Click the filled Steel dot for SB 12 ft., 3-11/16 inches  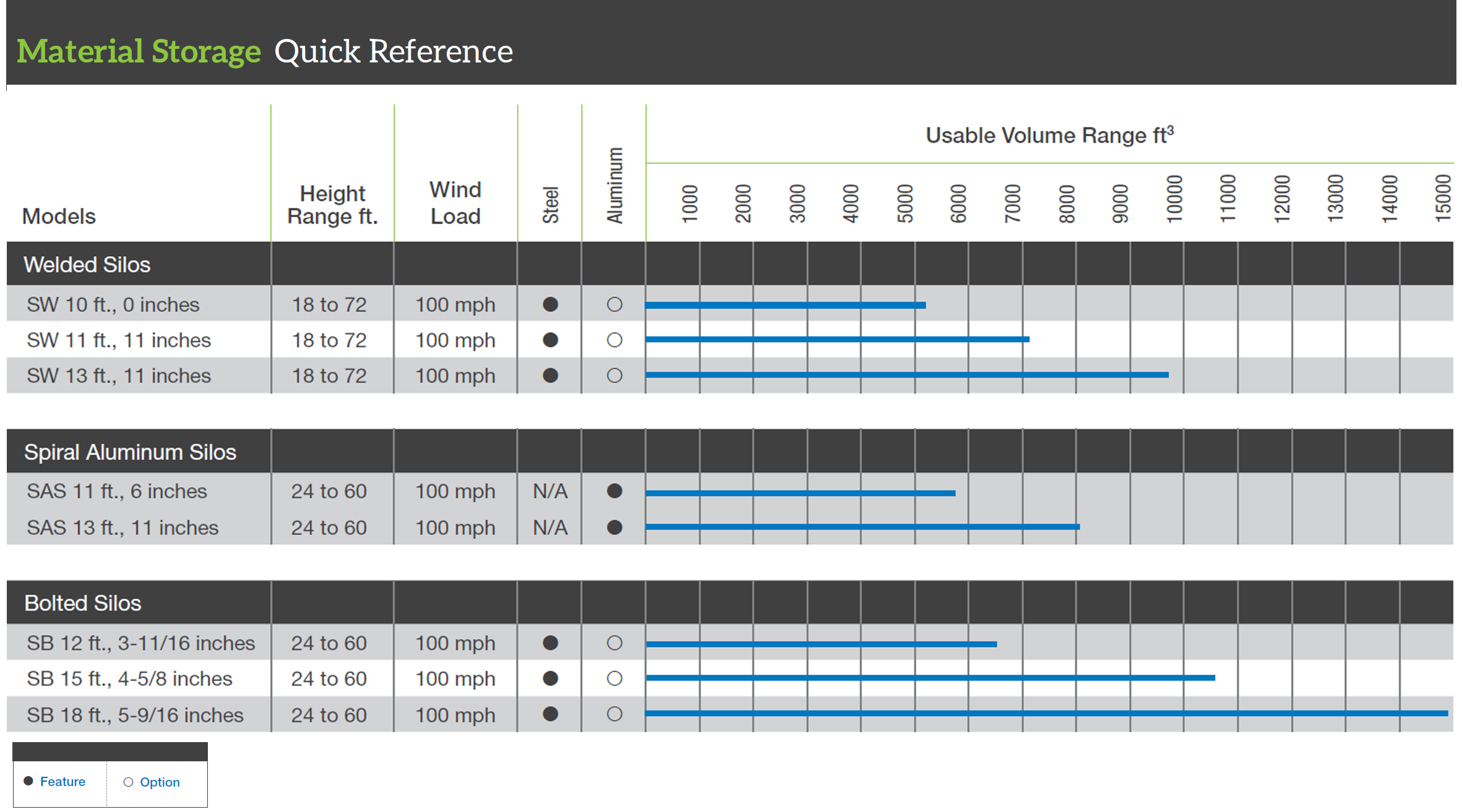tap(550, 643)
